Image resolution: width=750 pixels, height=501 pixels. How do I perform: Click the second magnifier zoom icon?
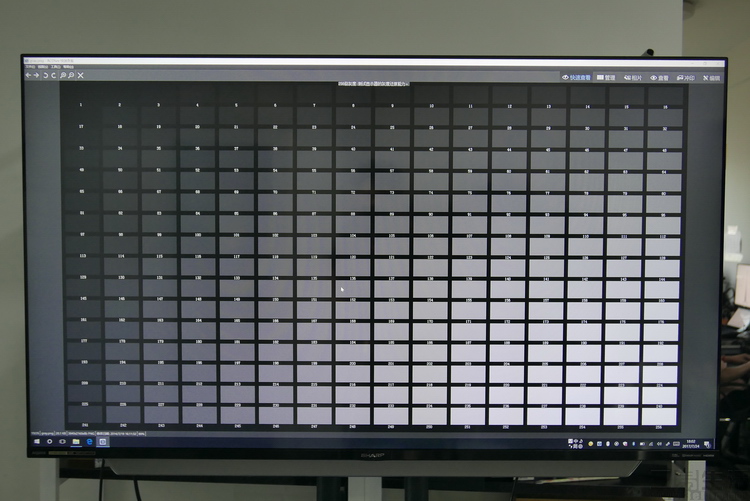[70, 75]
